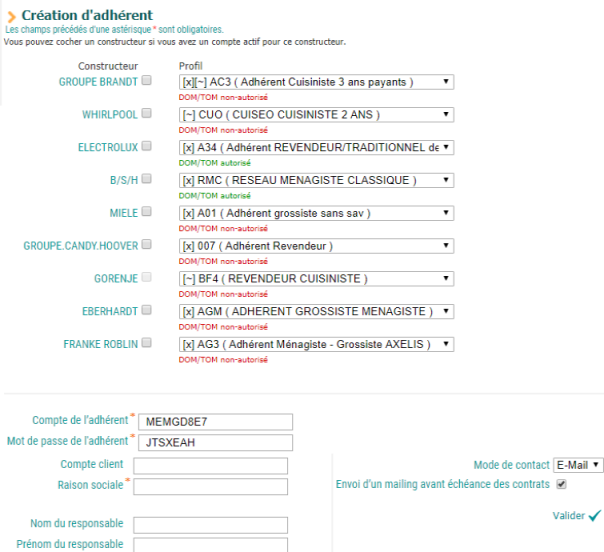Click the Mode de contact label
The height and width of the screenshot is (552, 604).
512,465
